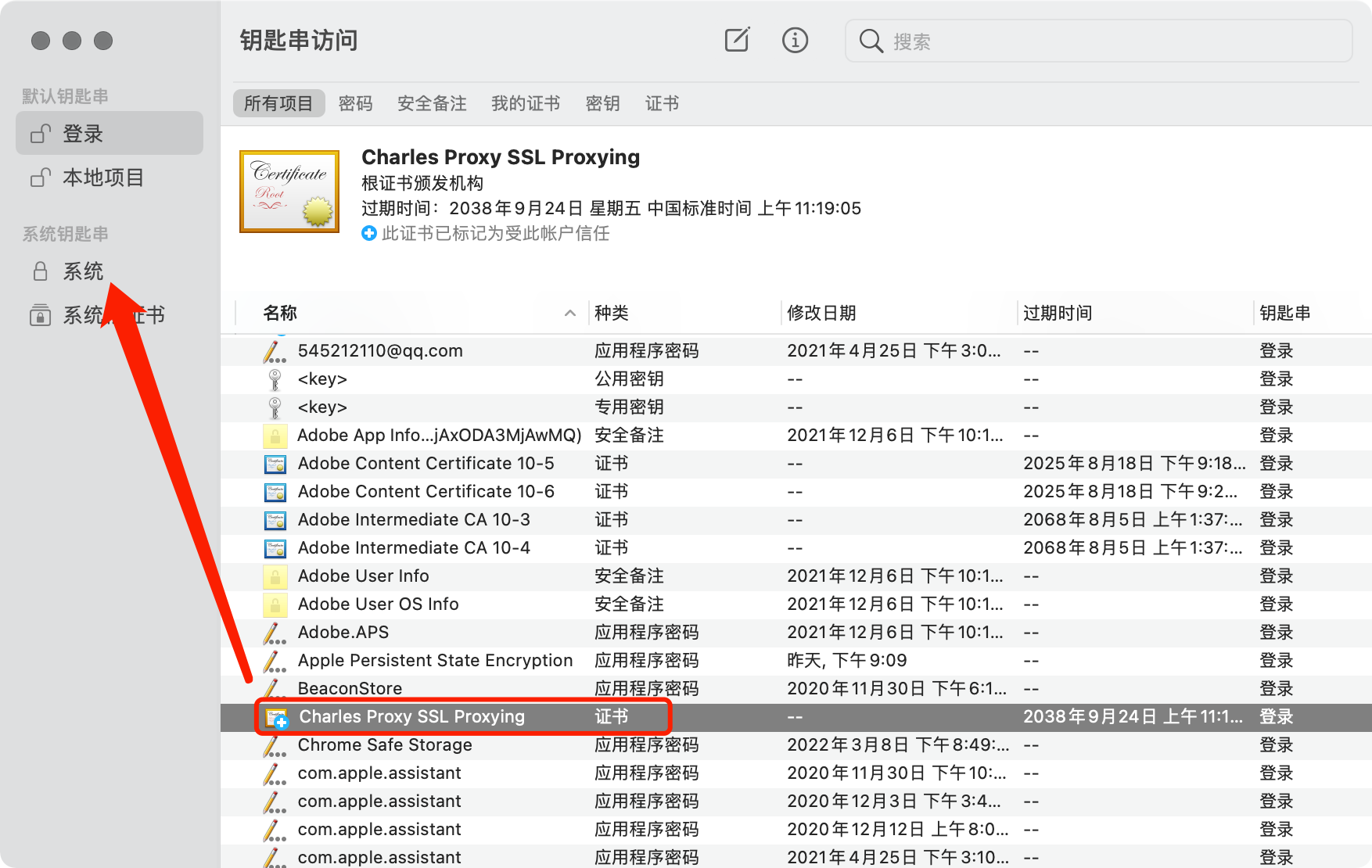Viewport: 1372px width, 868px height.
Task: Select the BeaconStore entry name
Action: 350,689
